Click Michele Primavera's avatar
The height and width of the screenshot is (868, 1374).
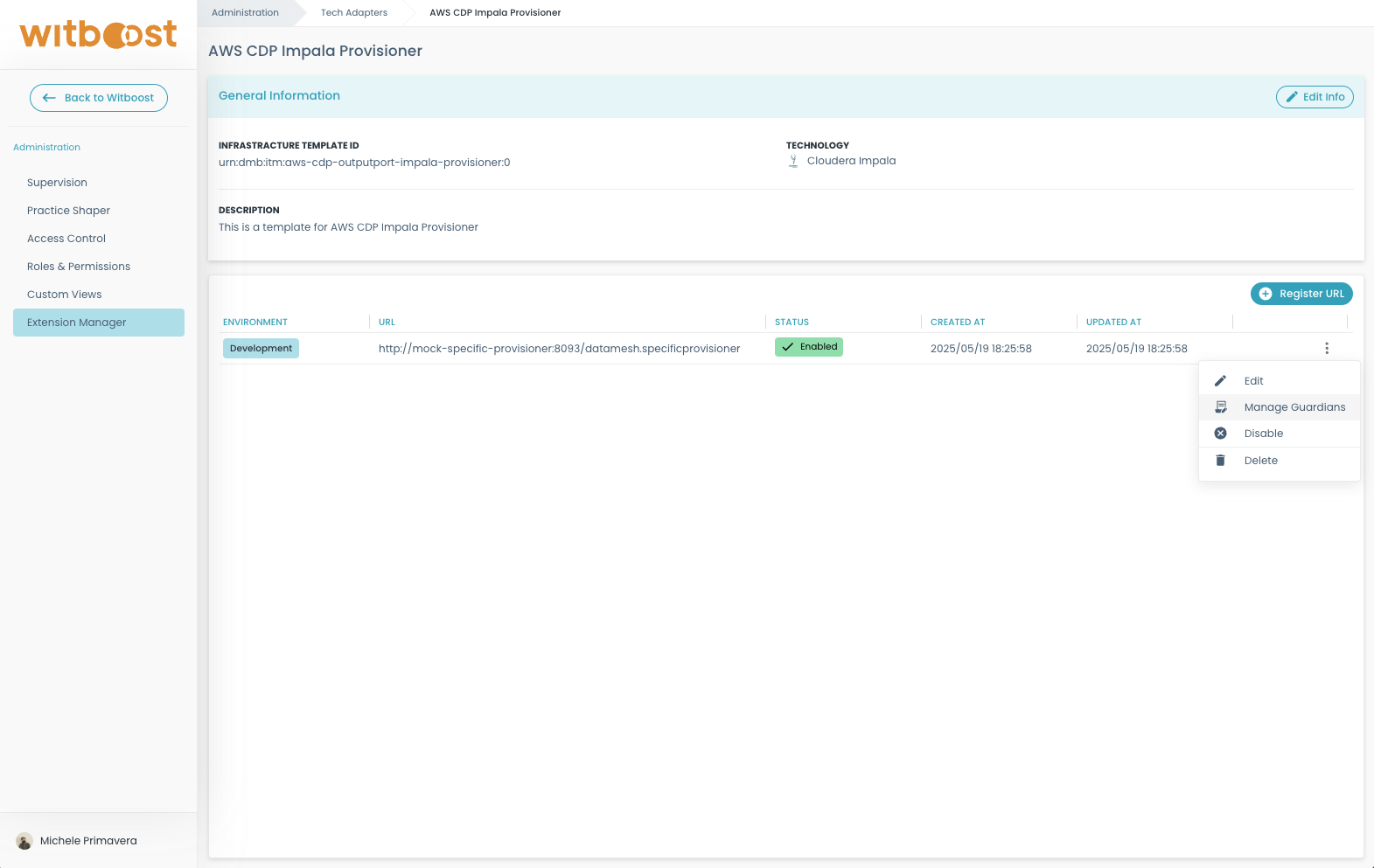tap(24, 841)
